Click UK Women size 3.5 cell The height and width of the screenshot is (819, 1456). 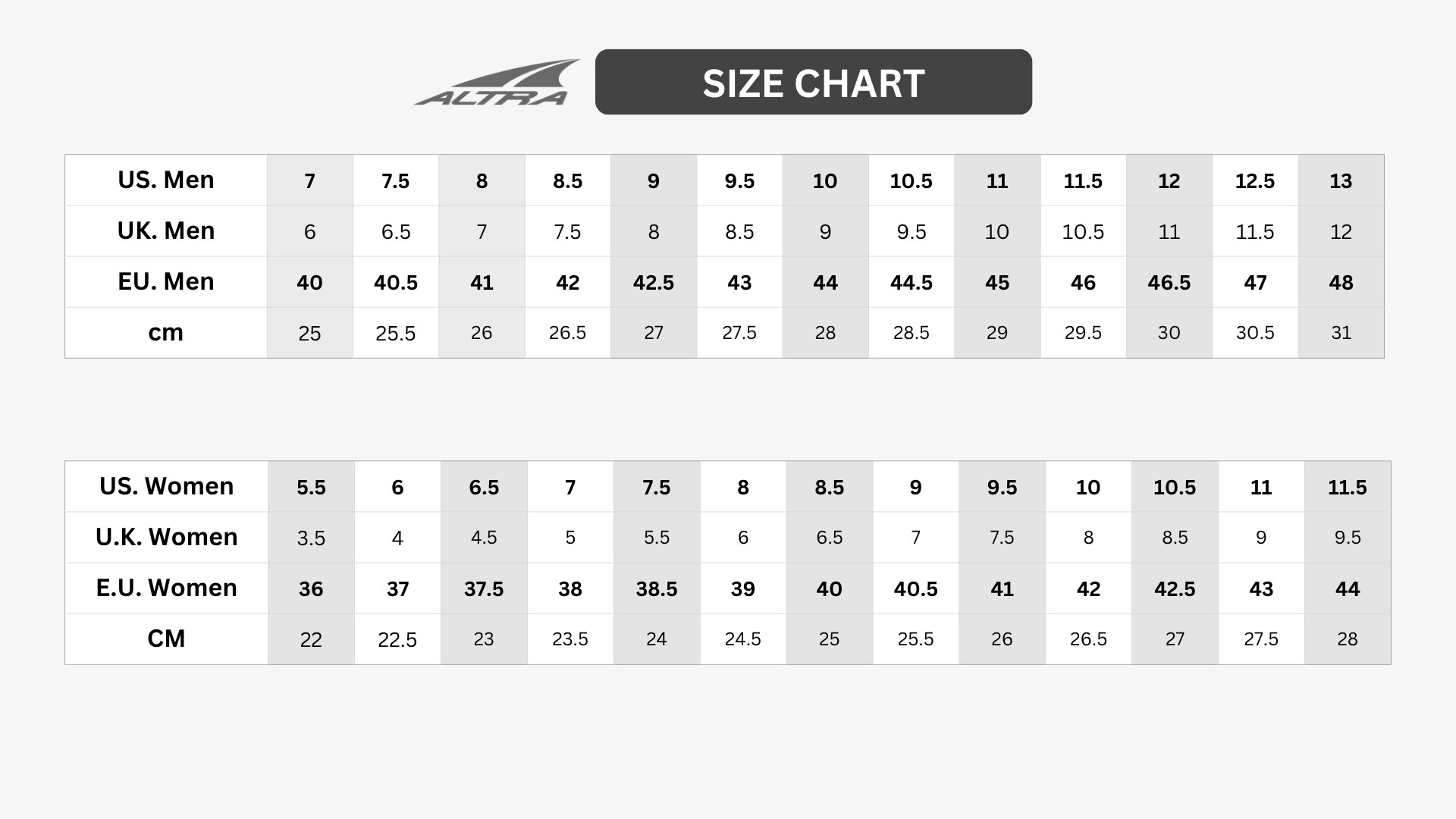pyautogui.click(x=311, y=538)
